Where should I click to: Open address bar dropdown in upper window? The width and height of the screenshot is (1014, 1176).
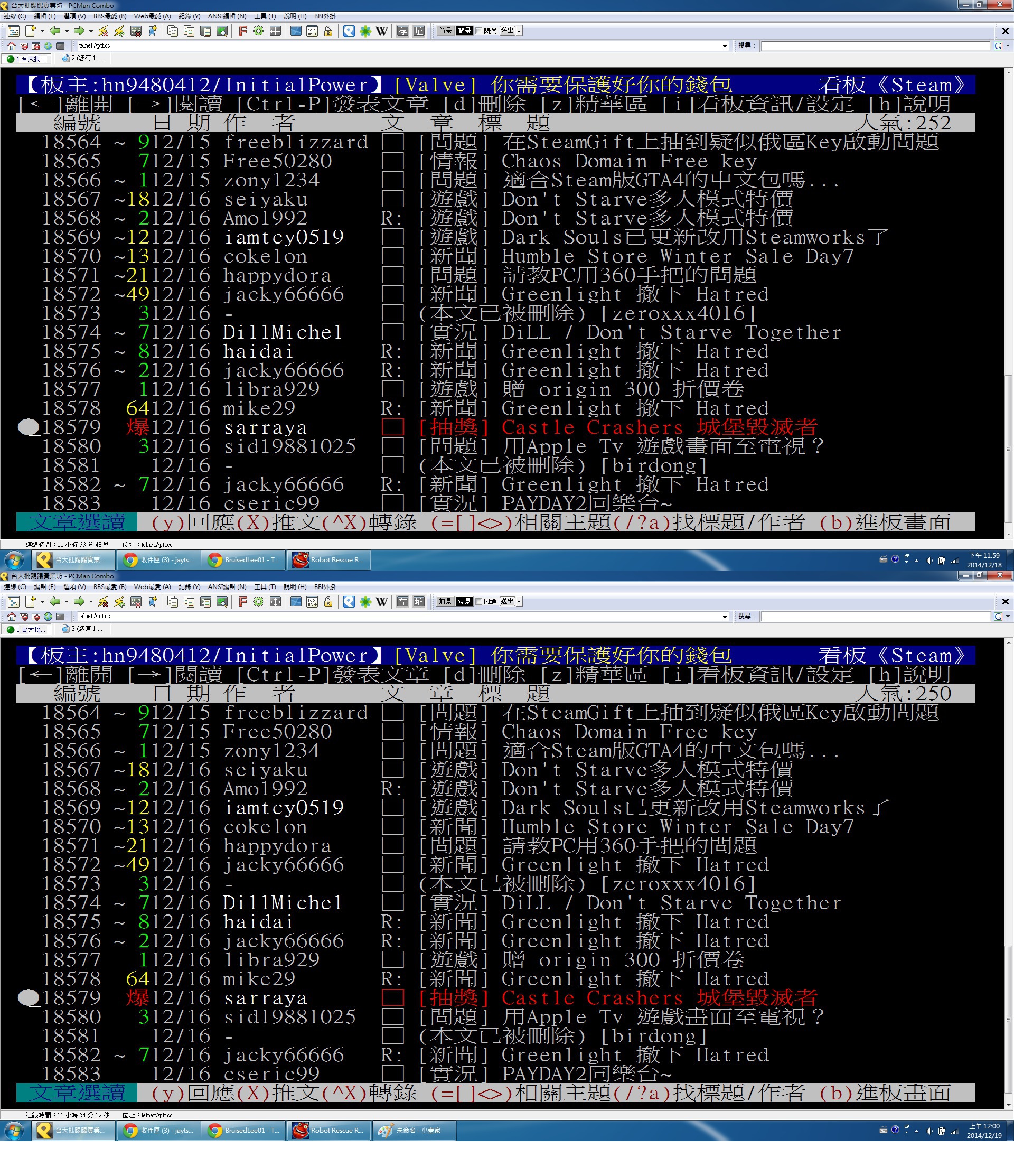[x=725, y=46]
